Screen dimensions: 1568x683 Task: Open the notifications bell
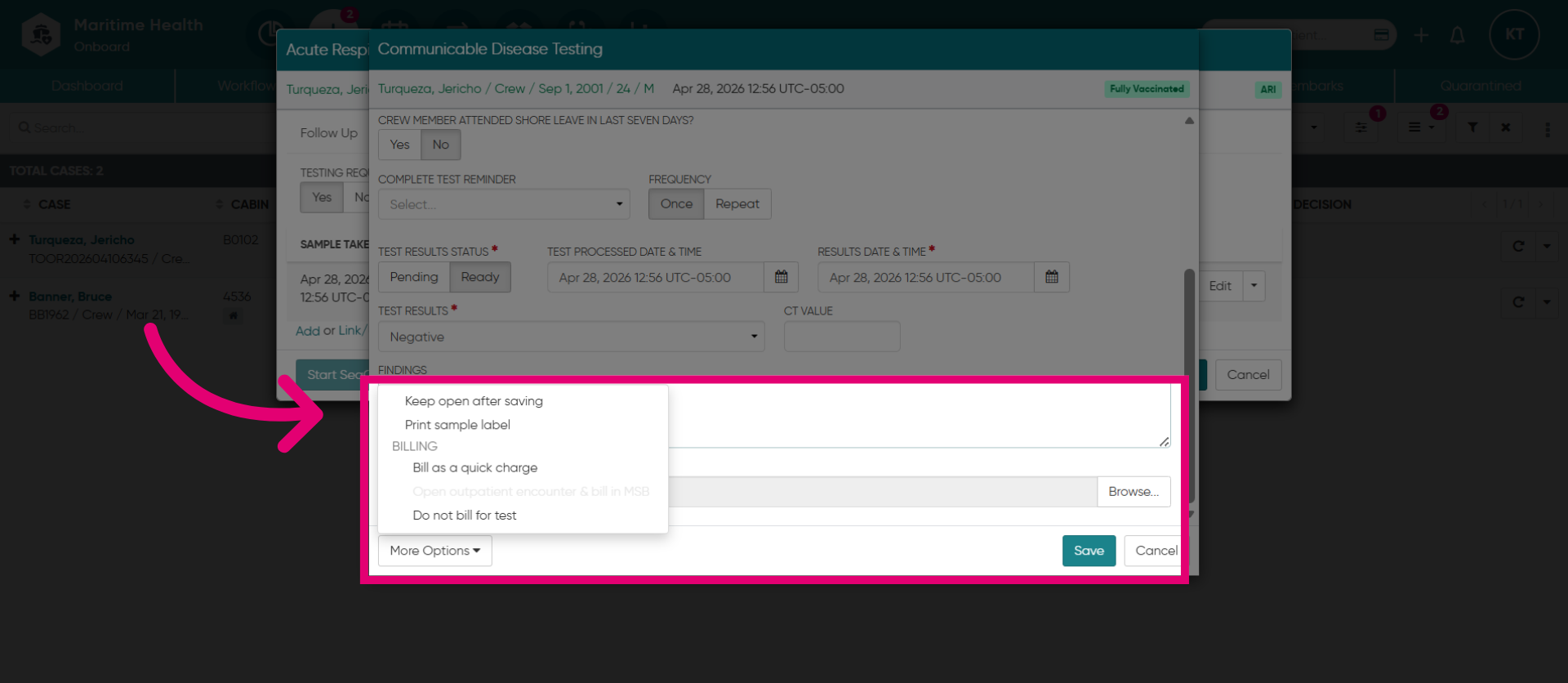click(1458, 35)
